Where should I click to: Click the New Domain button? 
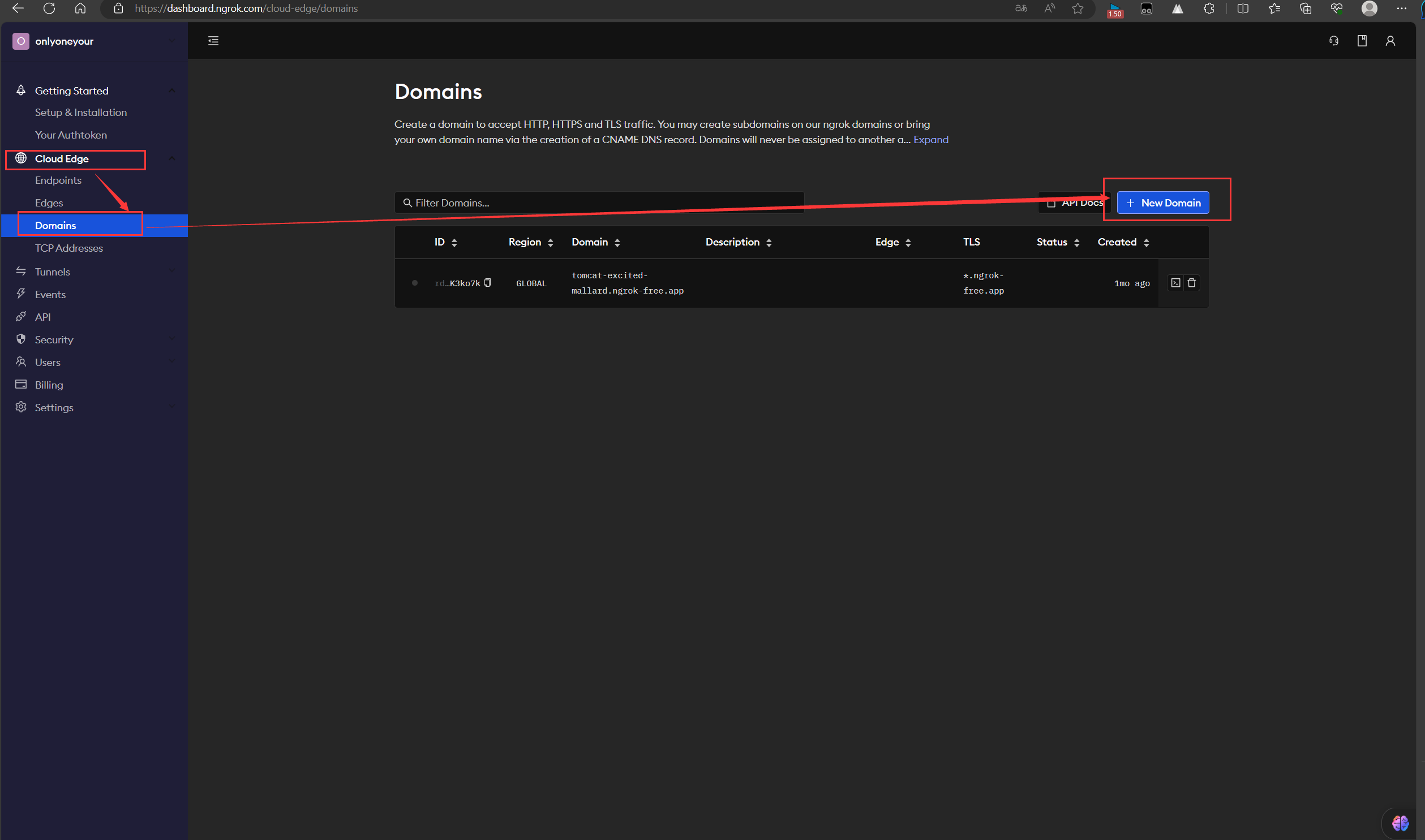click(1163, 203)
